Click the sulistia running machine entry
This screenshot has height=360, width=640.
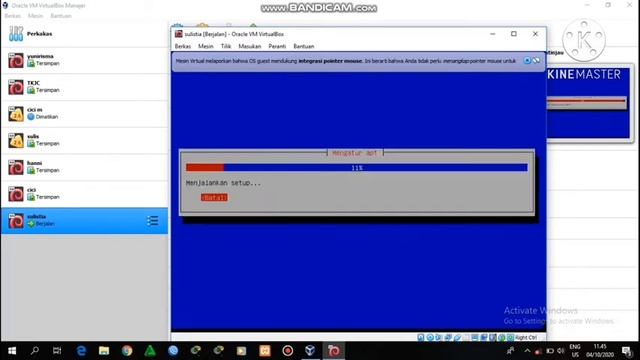click(84, 220)
